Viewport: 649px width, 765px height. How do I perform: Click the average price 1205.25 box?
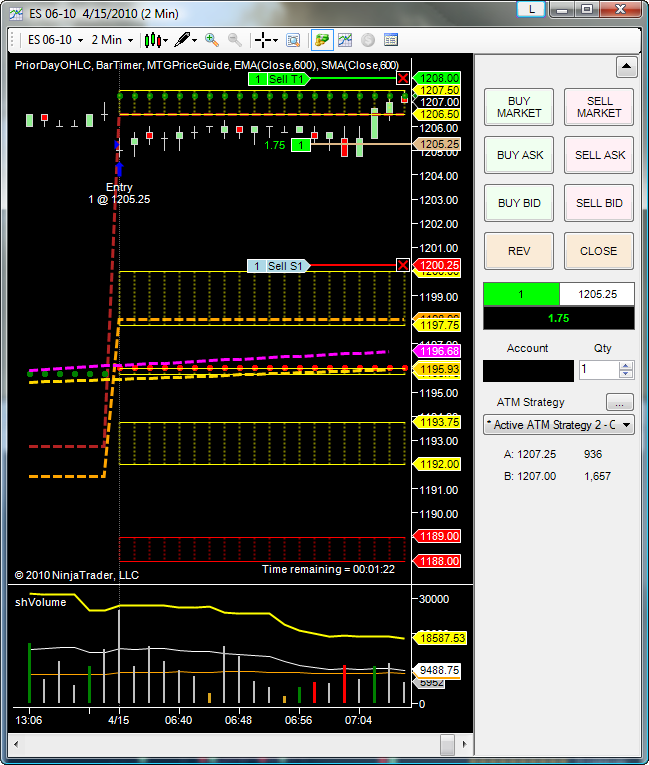(597, 294)
